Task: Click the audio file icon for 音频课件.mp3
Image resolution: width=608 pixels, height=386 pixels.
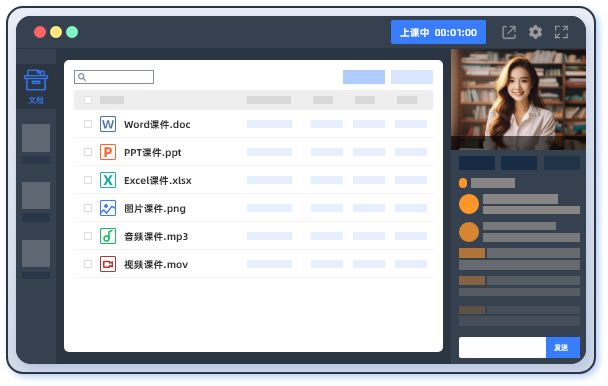Action: pos(108,236)
